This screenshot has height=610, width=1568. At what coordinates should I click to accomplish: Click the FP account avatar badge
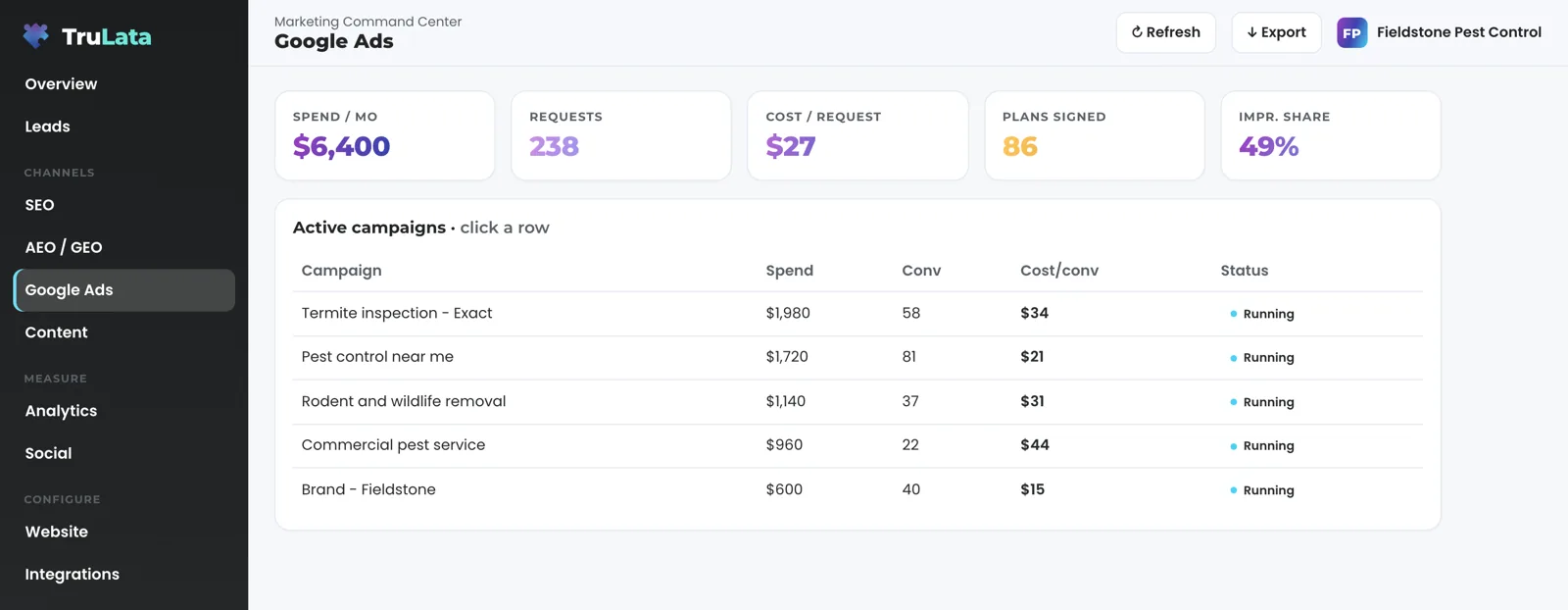pos(1351,32)
